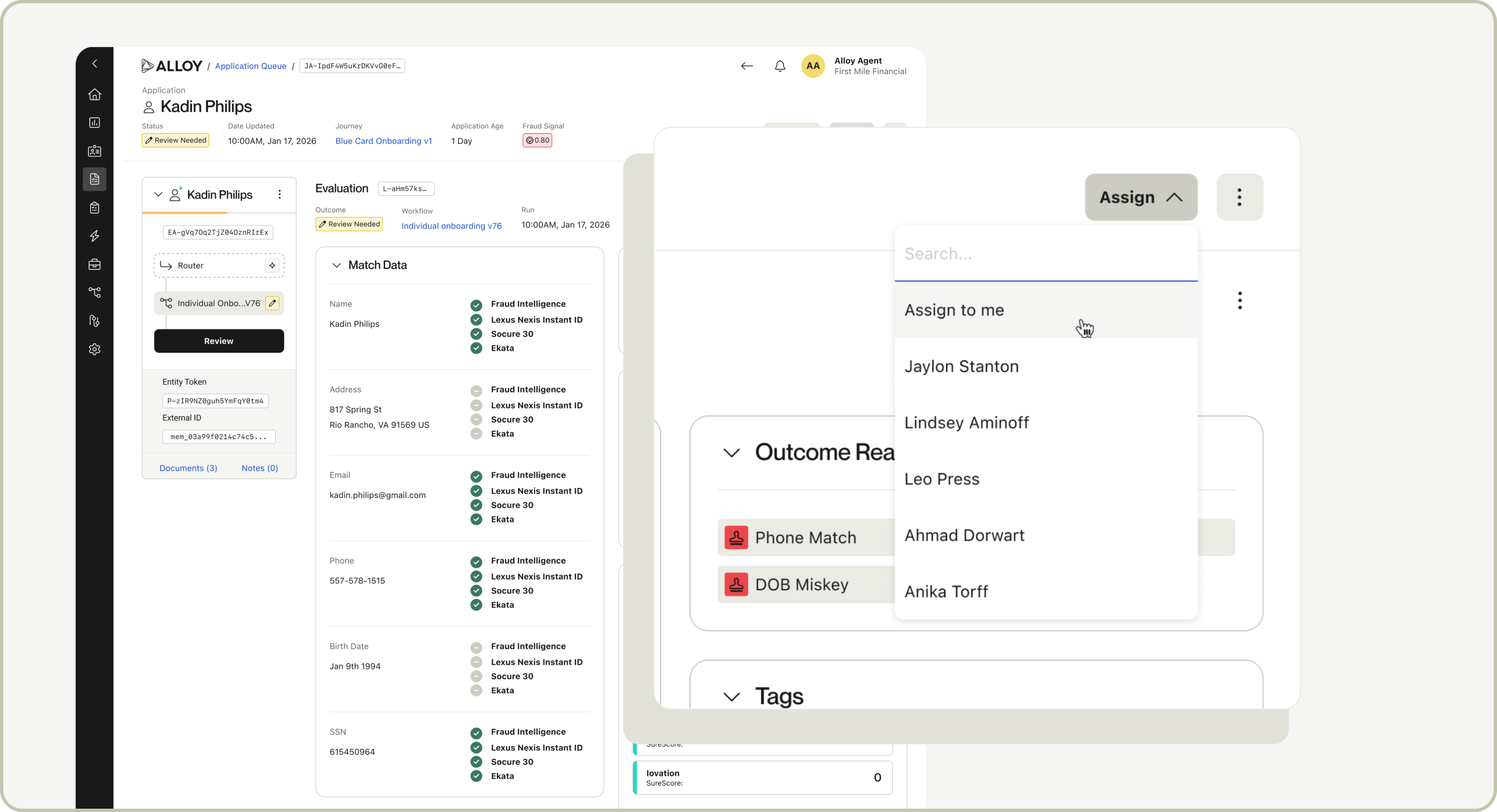
Task: Click the lightning bolt sidebar icon
Action: [95, 236]
